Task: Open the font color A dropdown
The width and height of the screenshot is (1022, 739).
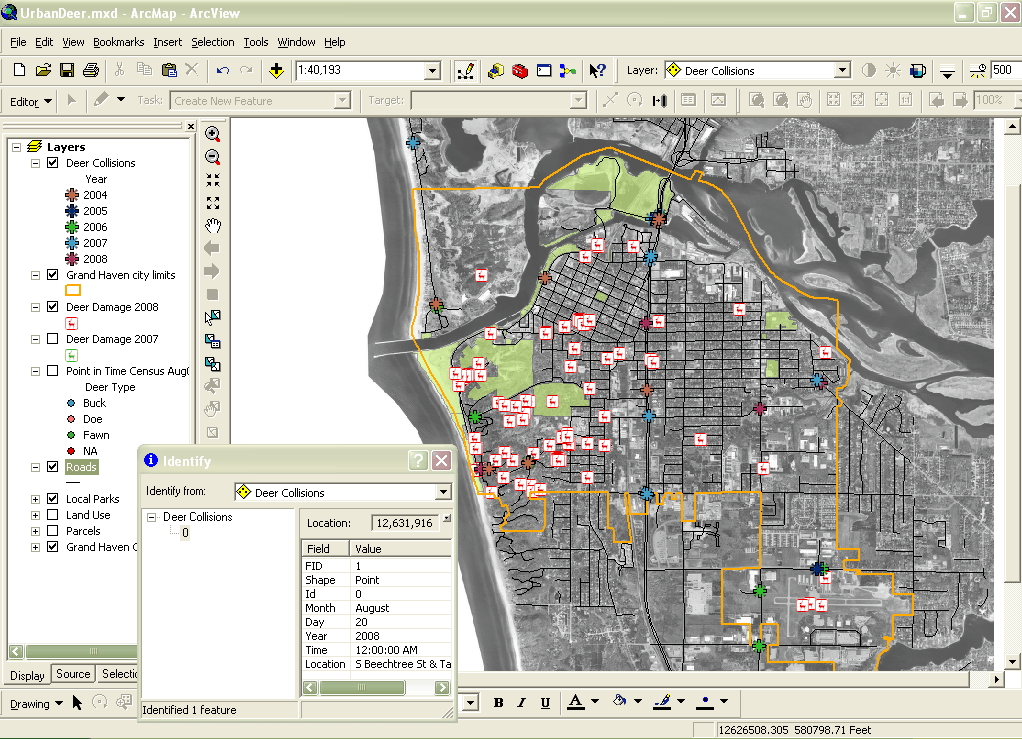Action: [x=594, y=702]
